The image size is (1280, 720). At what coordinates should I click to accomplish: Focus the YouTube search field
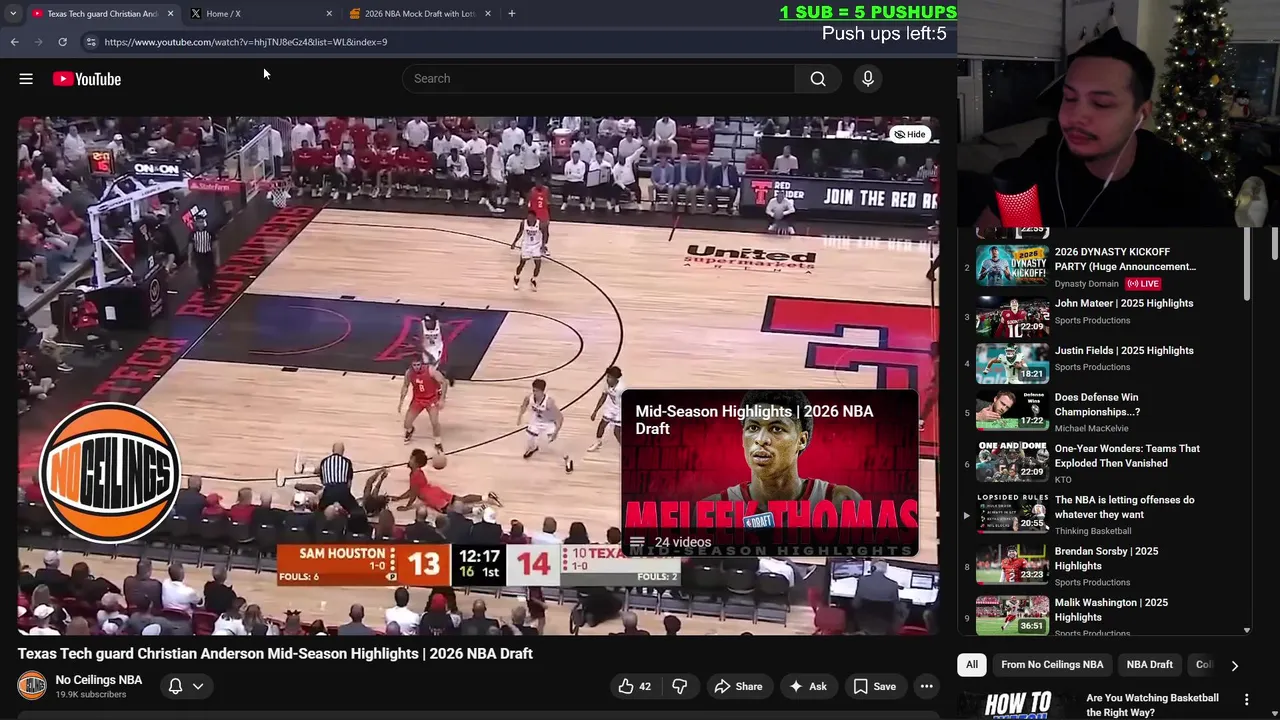tap(599, 79)
